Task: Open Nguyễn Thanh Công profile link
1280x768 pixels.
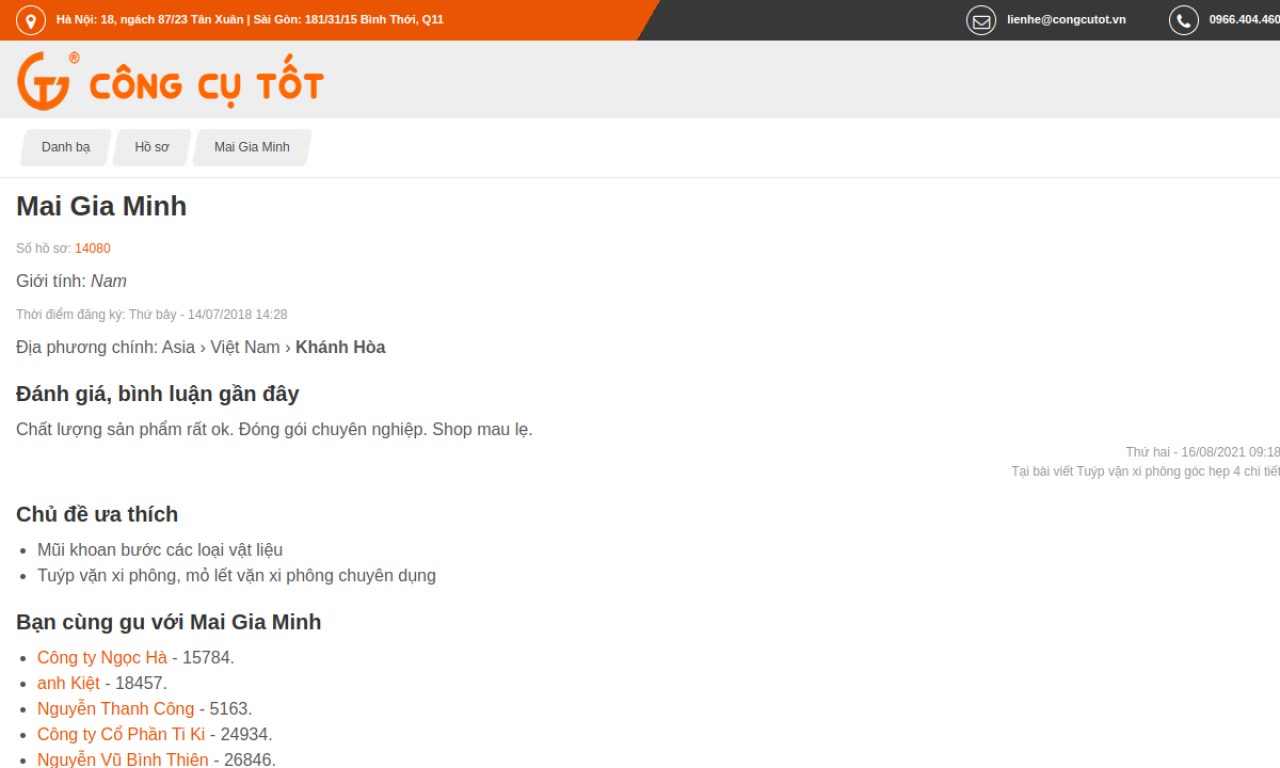Action: [115, 709]
